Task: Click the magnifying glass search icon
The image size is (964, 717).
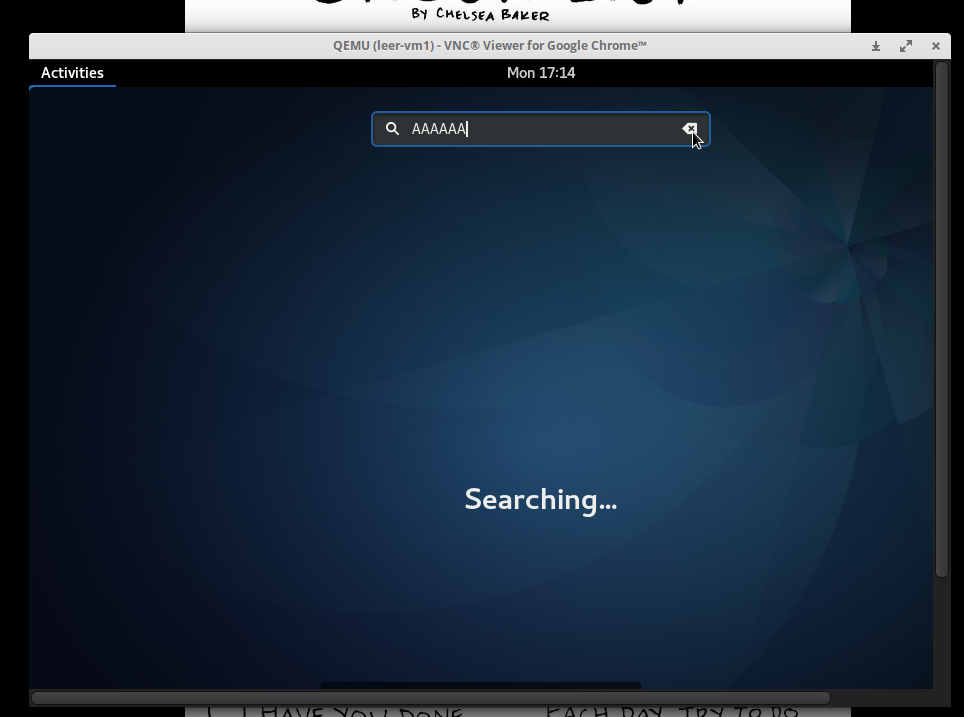Action: tap(393, 129)
